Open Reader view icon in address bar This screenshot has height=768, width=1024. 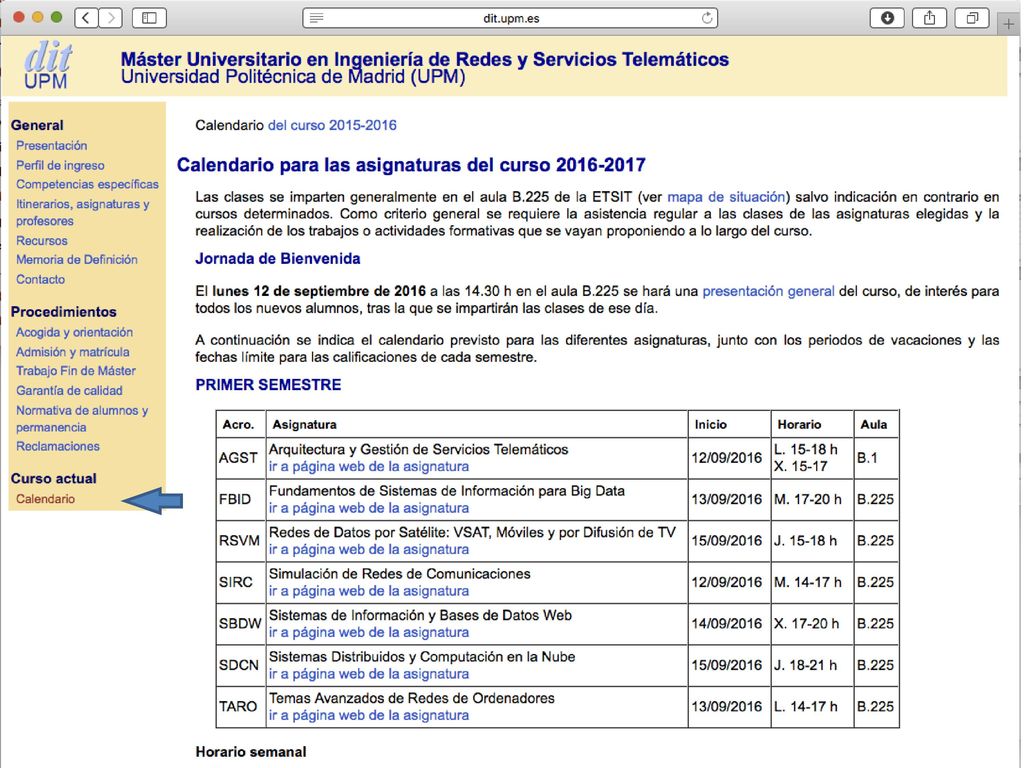point(316,18)
